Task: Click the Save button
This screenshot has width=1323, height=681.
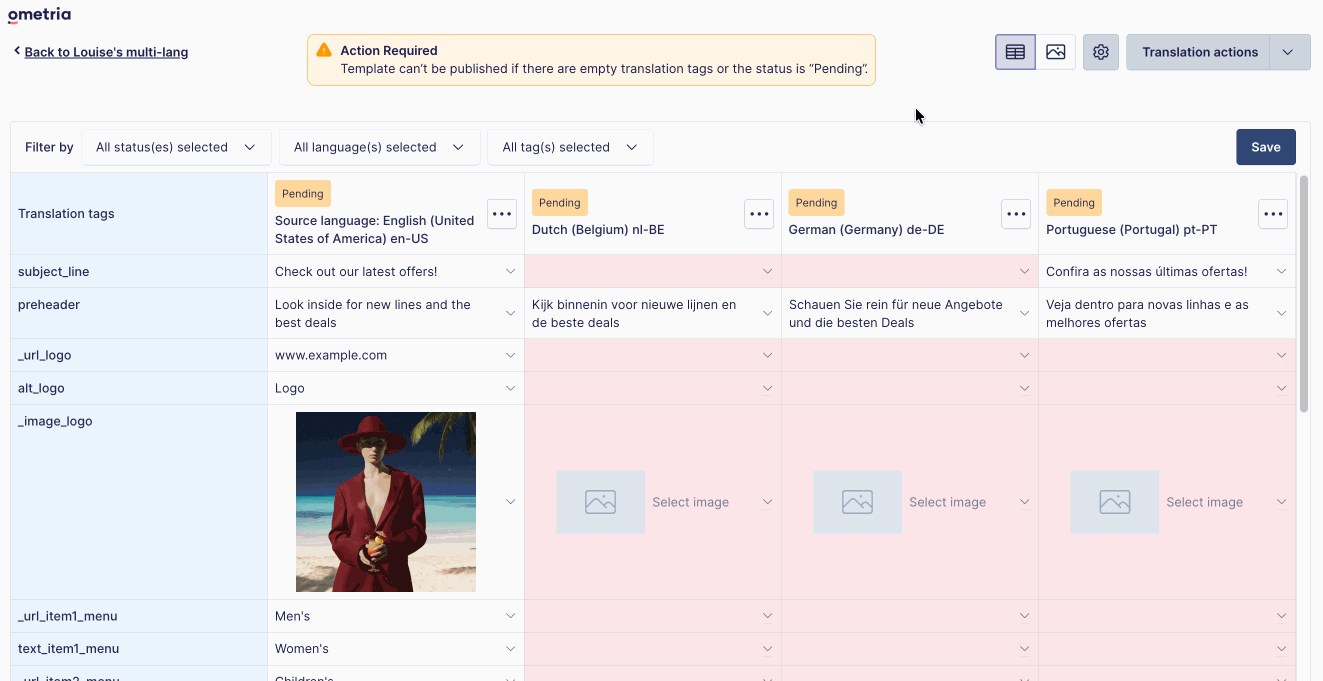Action: click(x=1266, y=147)
